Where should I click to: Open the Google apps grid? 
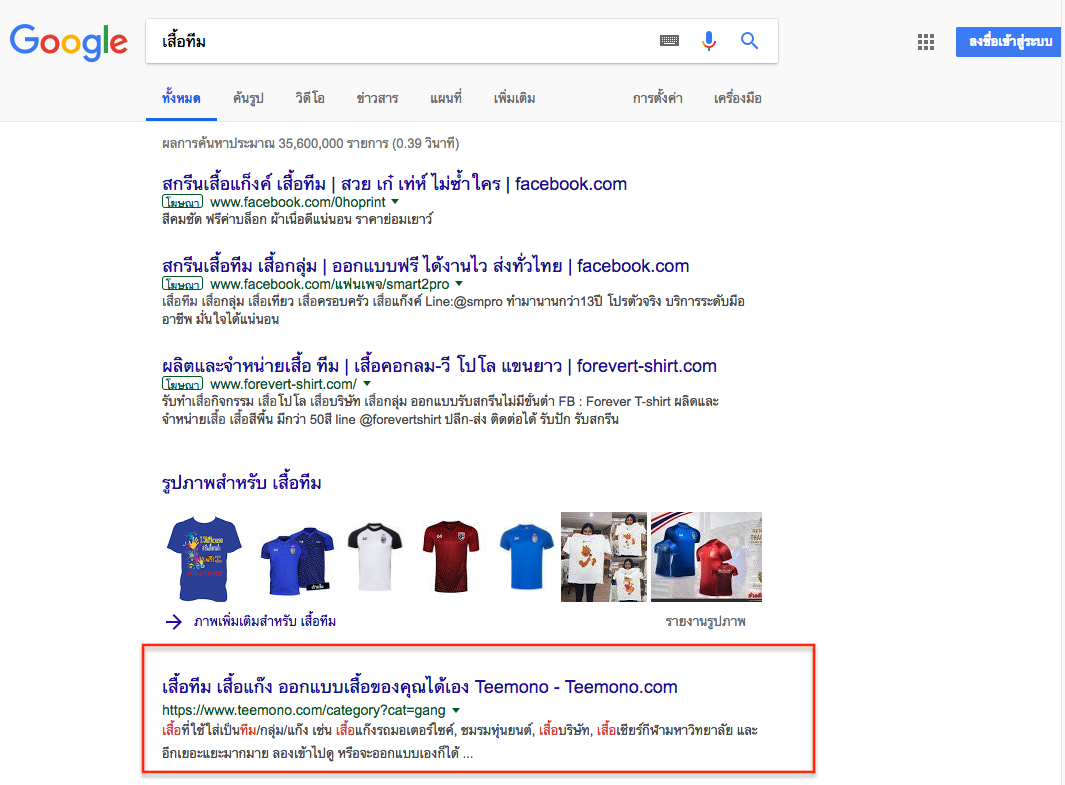926,42
